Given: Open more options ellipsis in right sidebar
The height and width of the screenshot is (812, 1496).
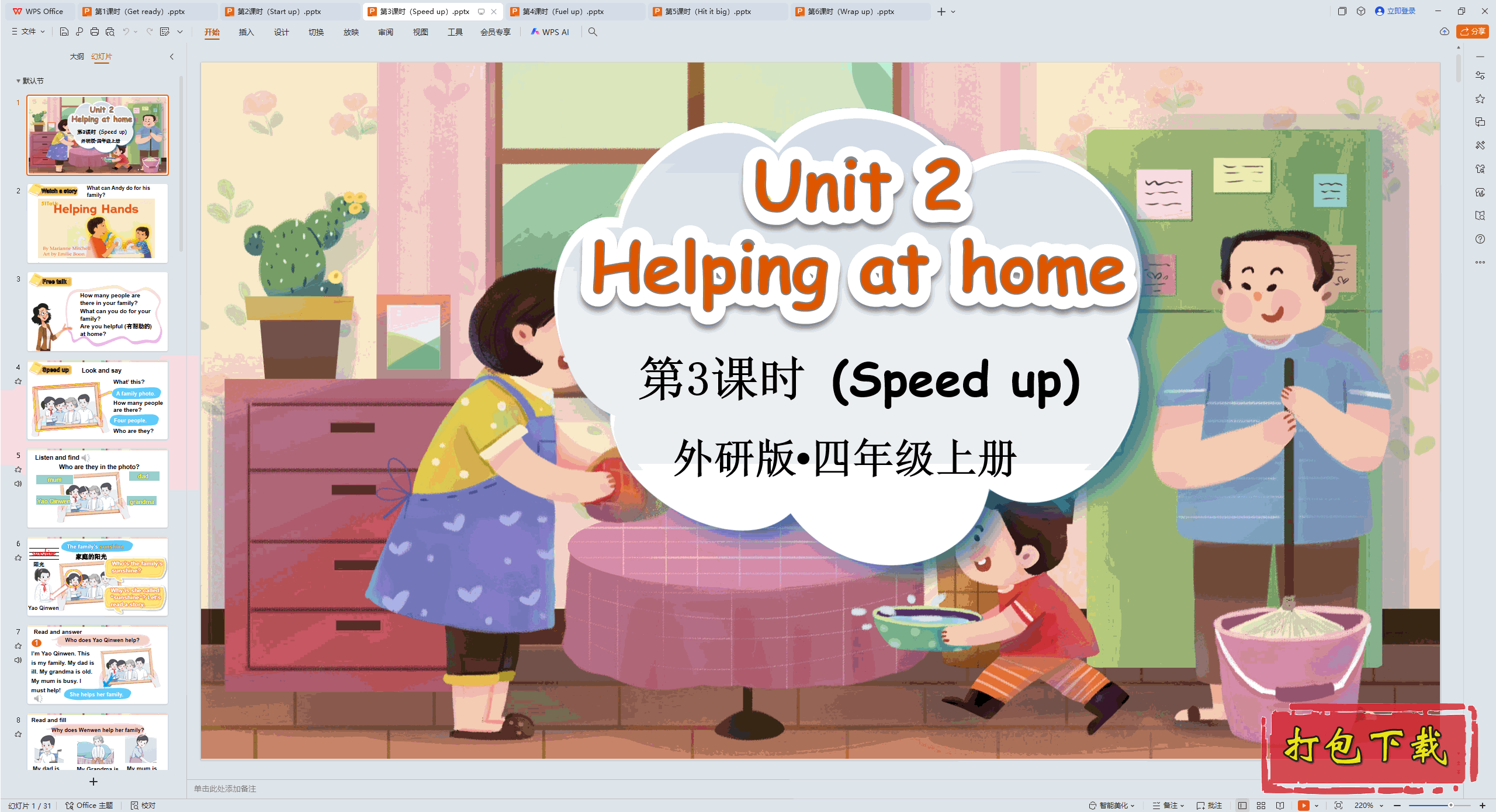Looking at the screenshot, I should [x=1480, y=262].
